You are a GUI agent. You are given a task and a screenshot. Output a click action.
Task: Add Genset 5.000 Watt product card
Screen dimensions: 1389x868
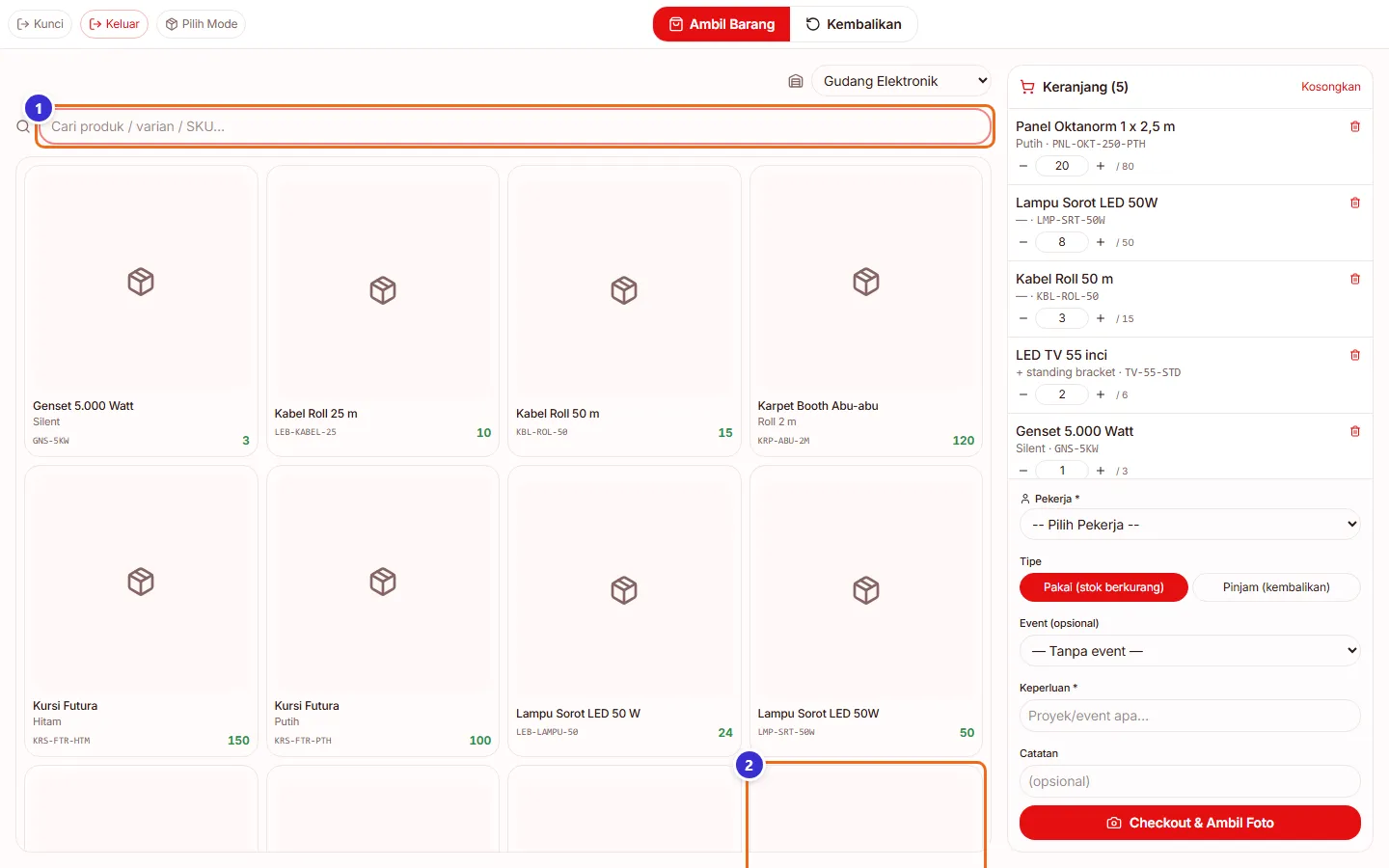coord(141,311)
